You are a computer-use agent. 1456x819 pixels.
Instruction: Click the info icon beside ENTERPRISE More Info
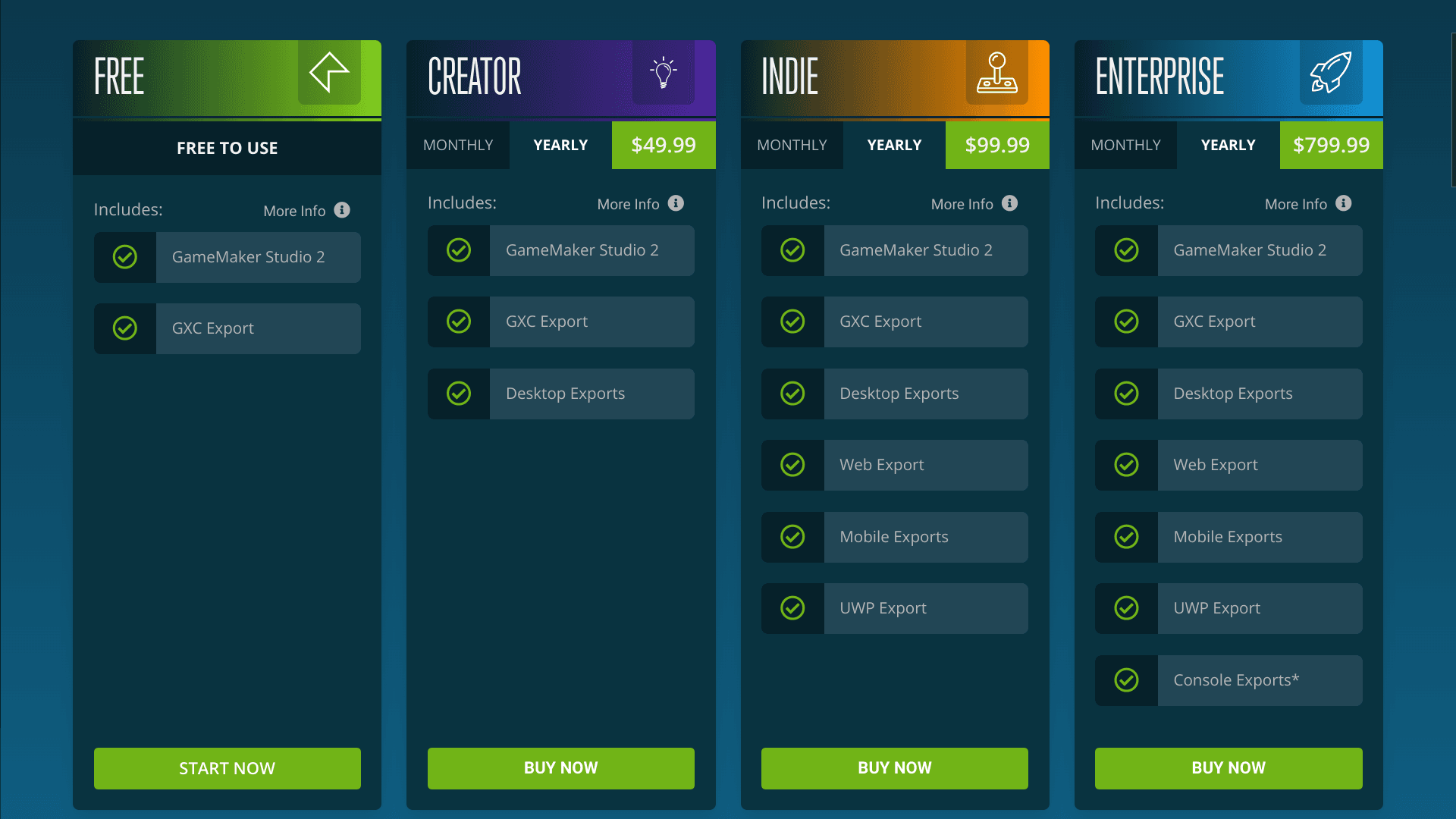(x=1343, y=203)
